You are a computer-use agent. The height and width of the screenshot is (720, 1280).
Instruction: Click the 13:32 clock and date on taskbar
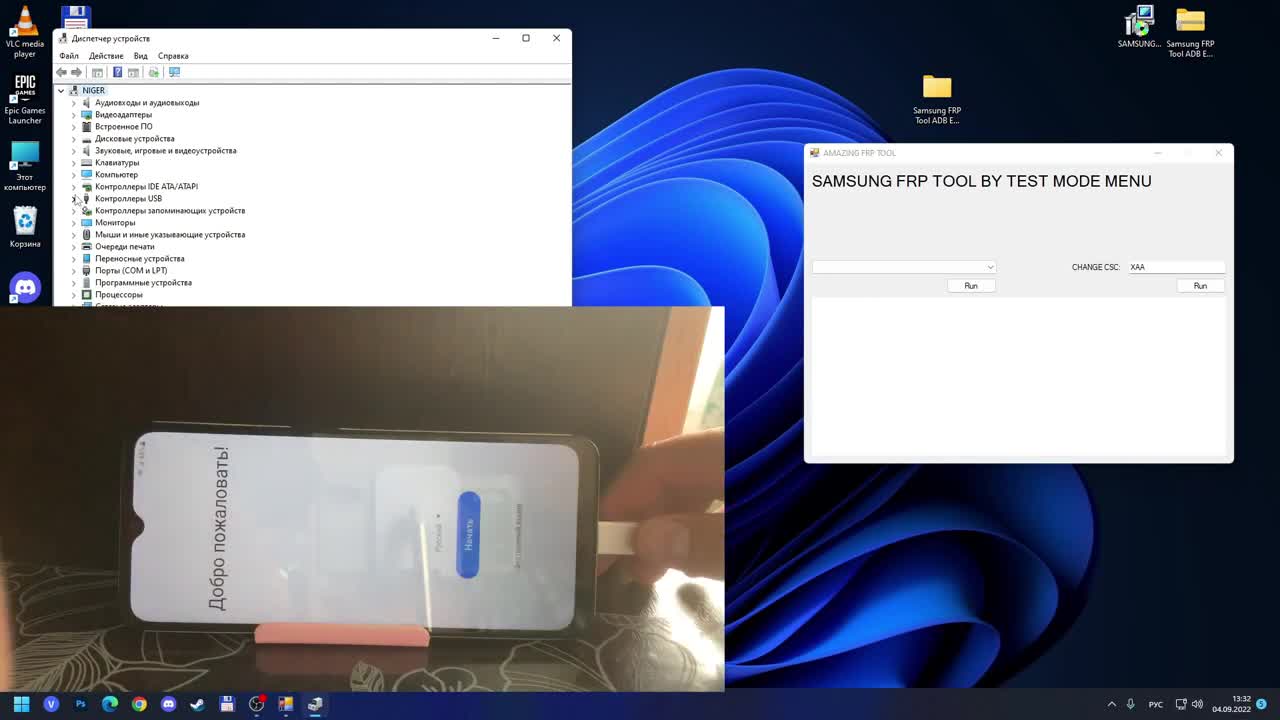[1231, 704]
